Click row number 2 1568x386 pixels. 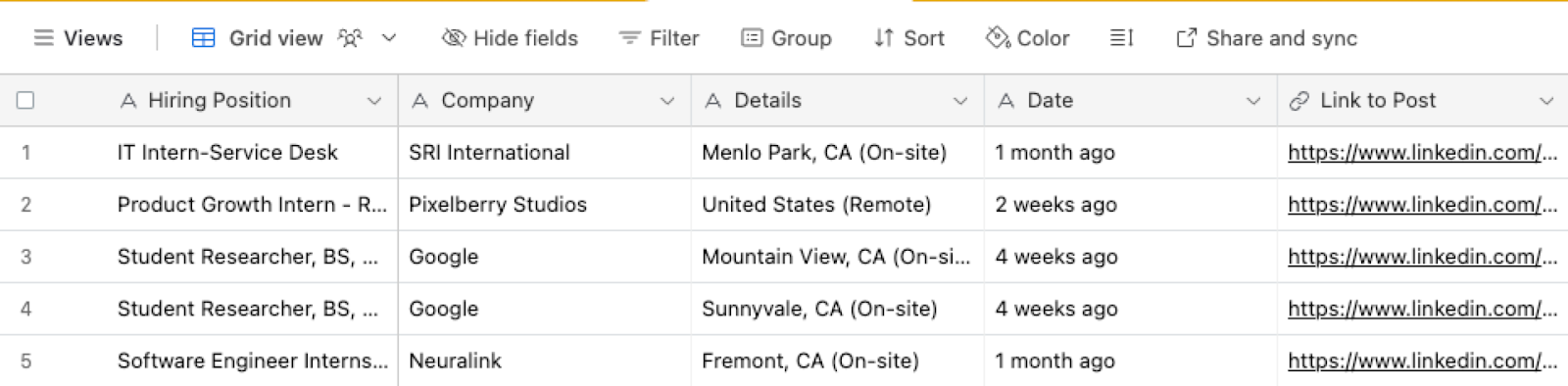coord(25,205)
